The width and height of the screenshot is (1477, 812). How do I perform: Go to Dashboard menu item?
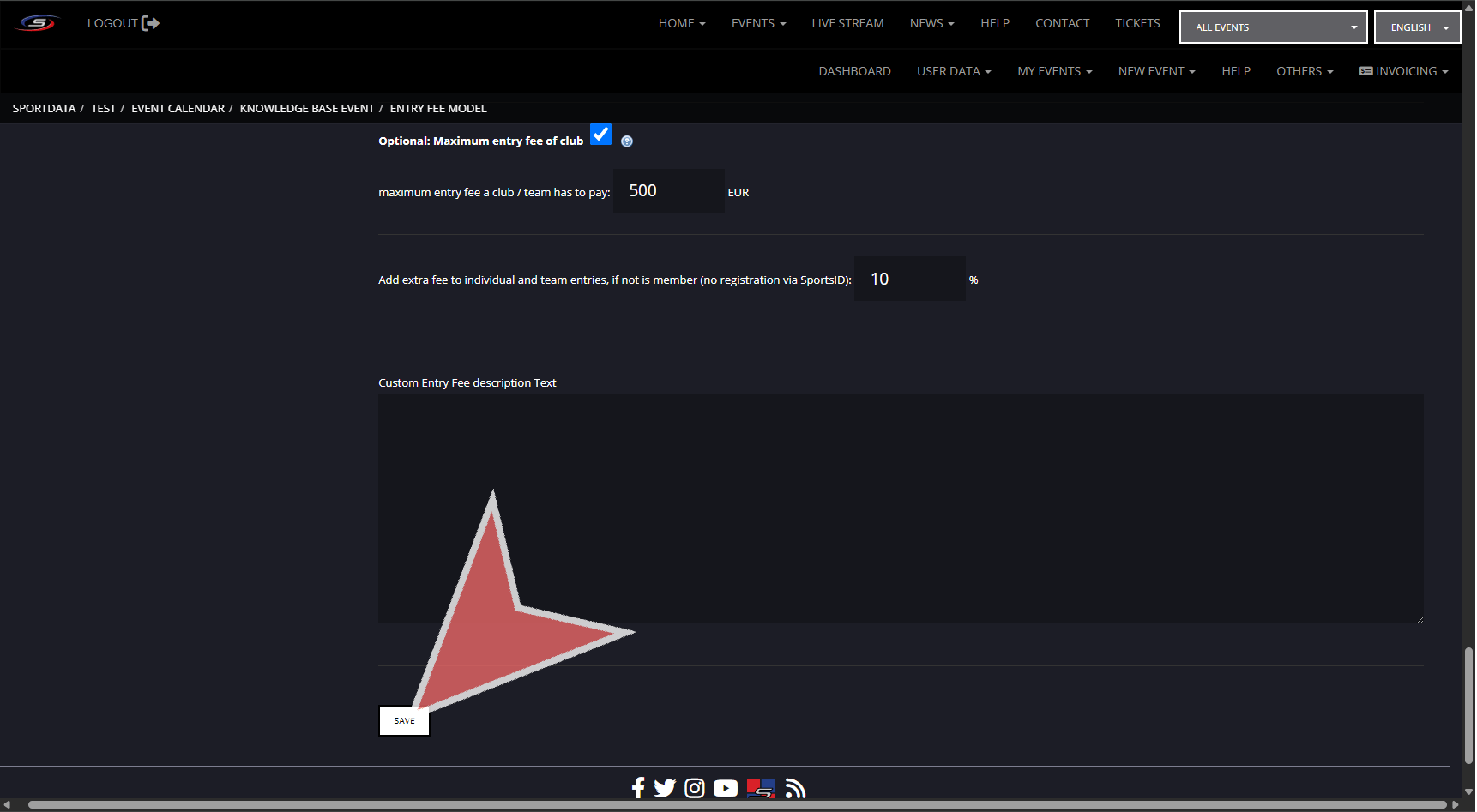coord(854,71)
